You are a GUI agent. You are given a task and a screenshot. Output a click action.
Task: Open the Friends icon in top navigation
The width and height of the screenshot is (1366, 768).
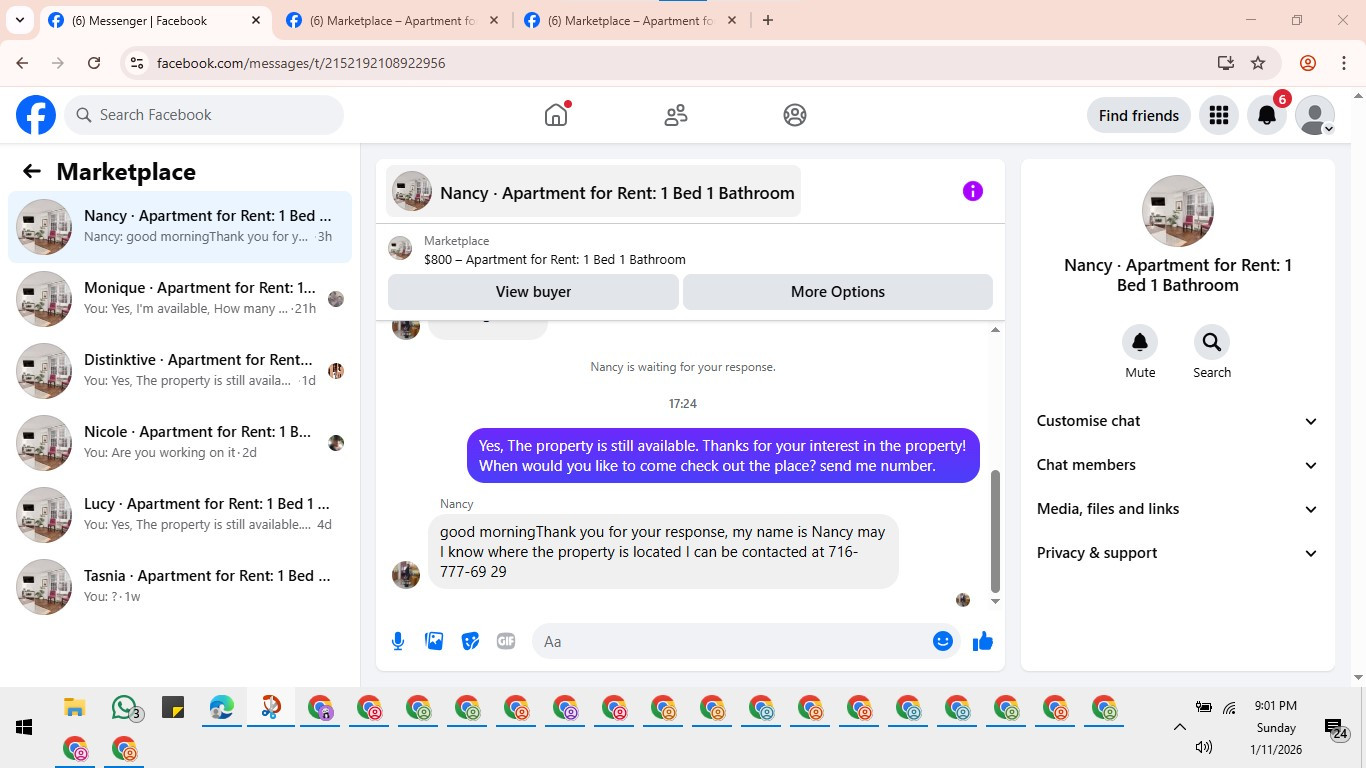click(676, 115)
